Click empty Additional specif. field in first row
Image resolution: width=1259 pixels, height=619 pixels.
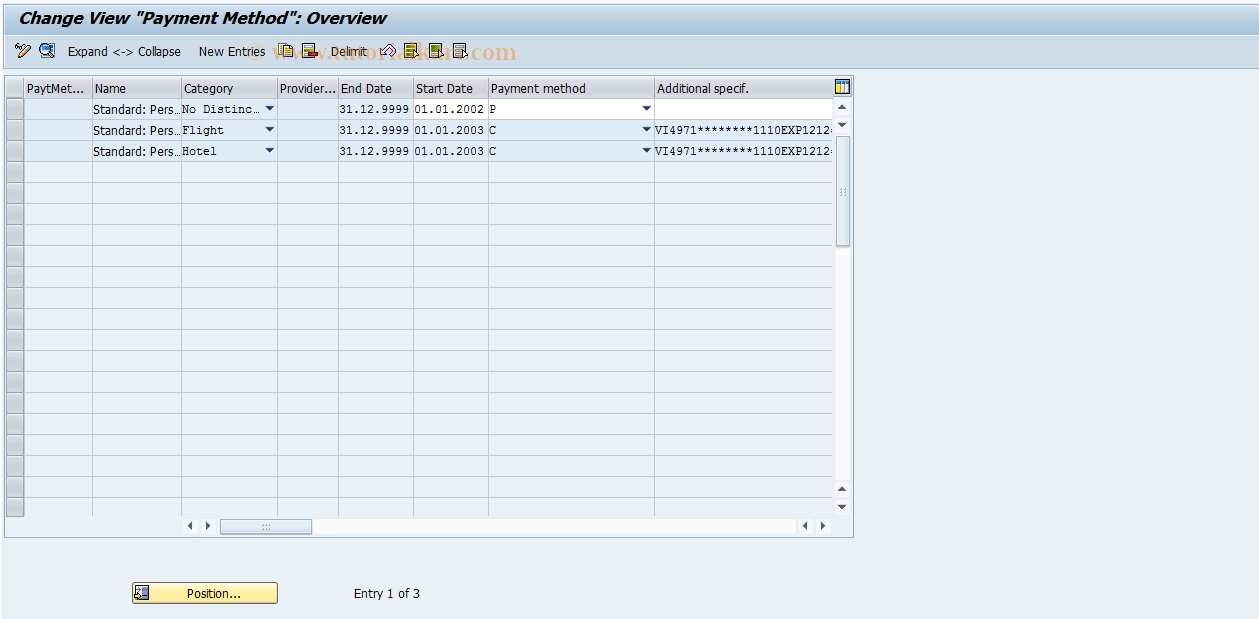[x=743, y=109]
